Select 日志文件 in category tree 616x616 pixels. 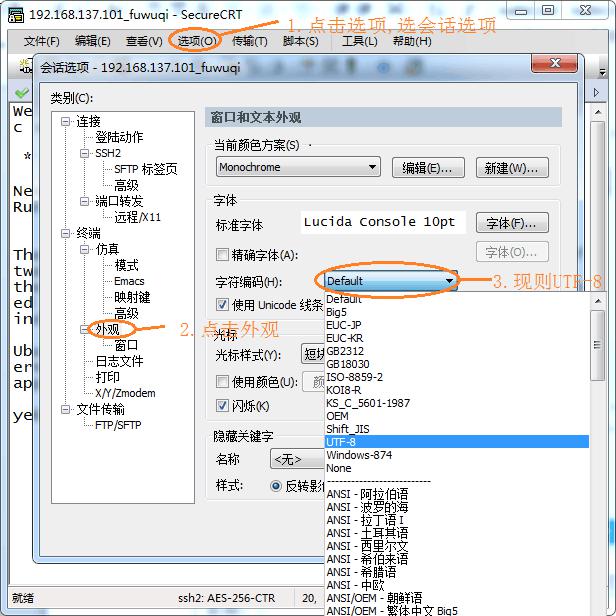tap(119, 361)
